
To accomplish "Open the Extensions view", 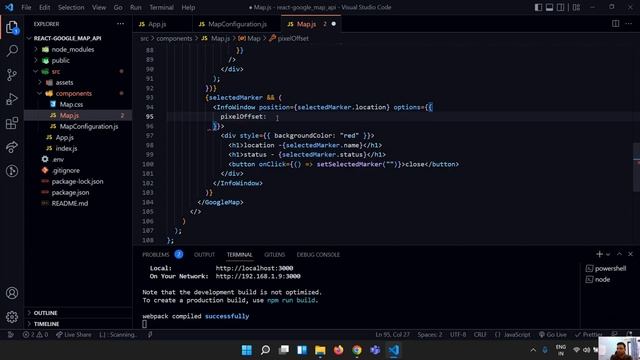I will click(12, 123).
